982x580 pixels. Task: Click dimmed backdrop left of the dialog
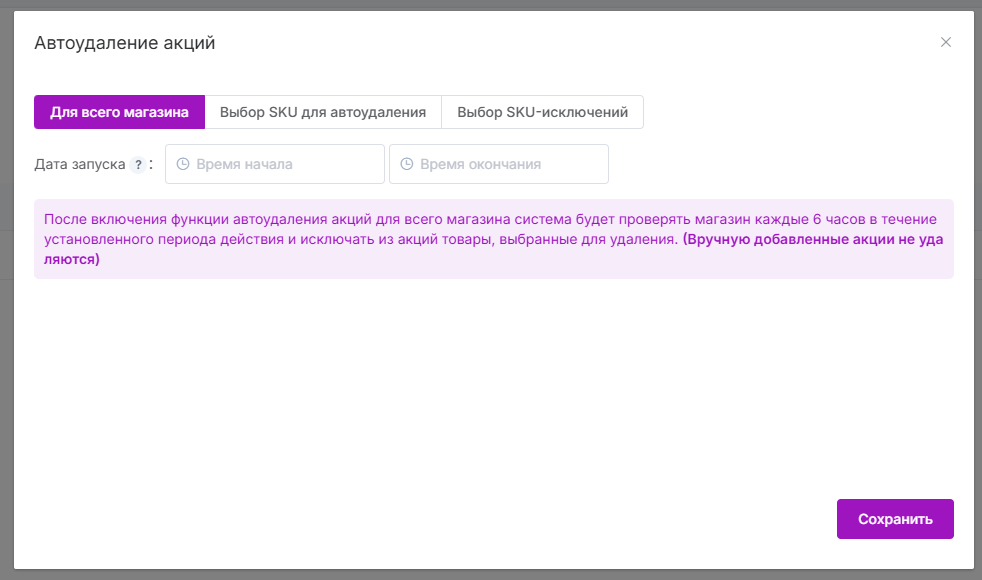coord(5,300)
